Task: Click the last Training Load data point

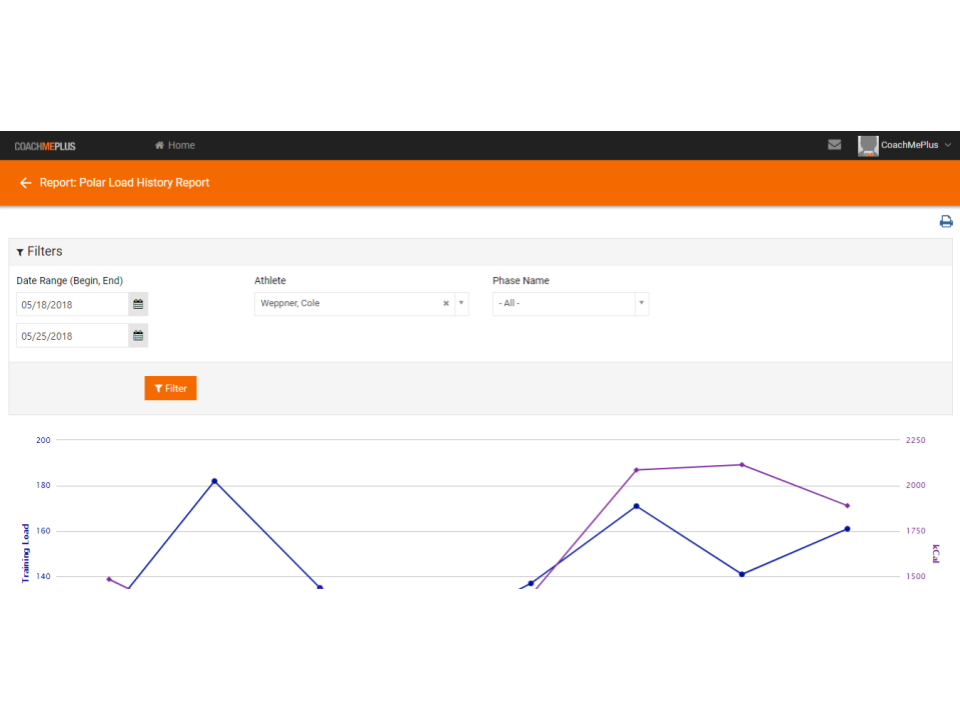Action: click(x=847, y=529)
